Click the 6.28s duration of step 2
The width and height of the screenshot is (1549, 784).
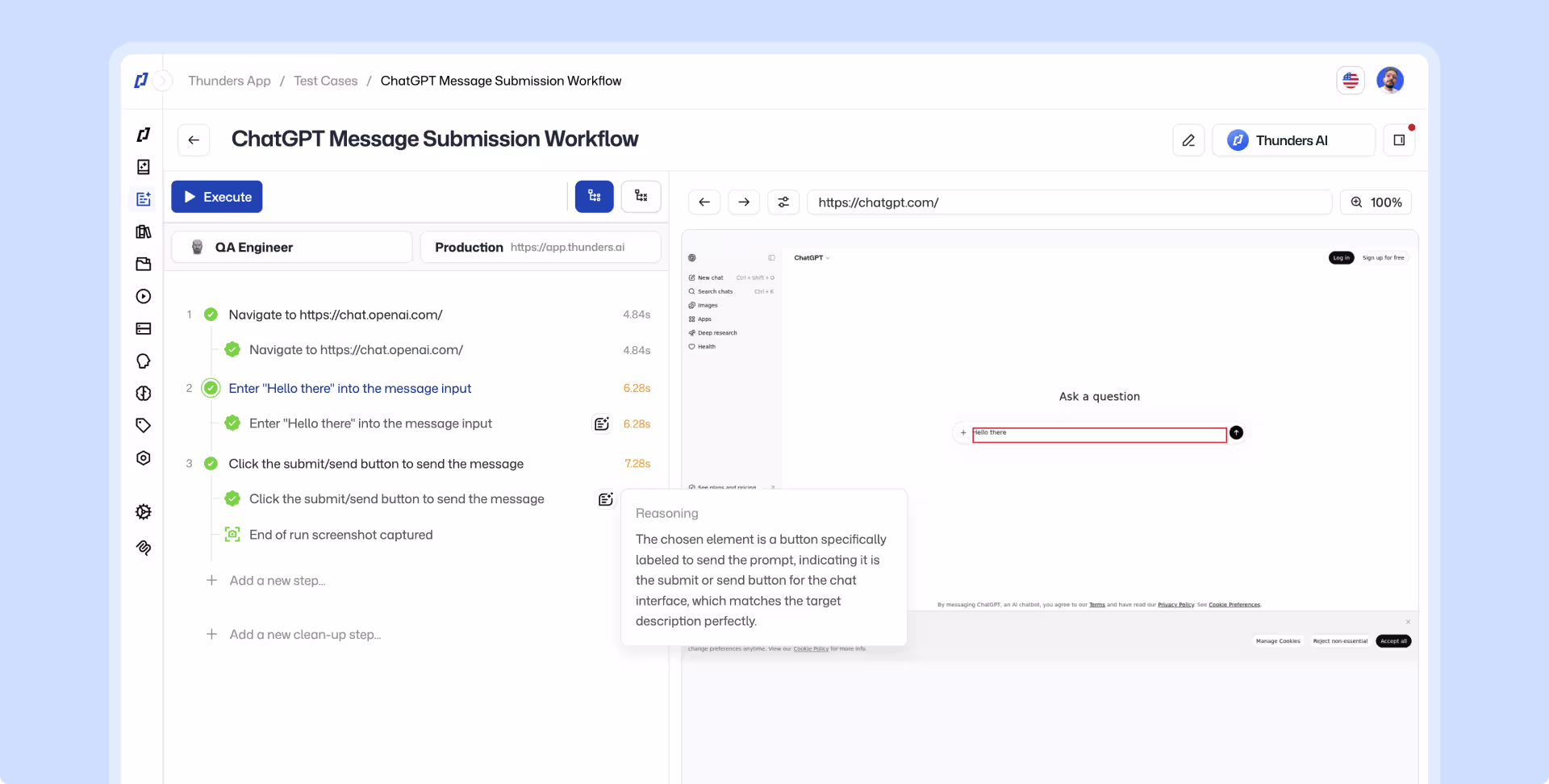tap(637, 388)
